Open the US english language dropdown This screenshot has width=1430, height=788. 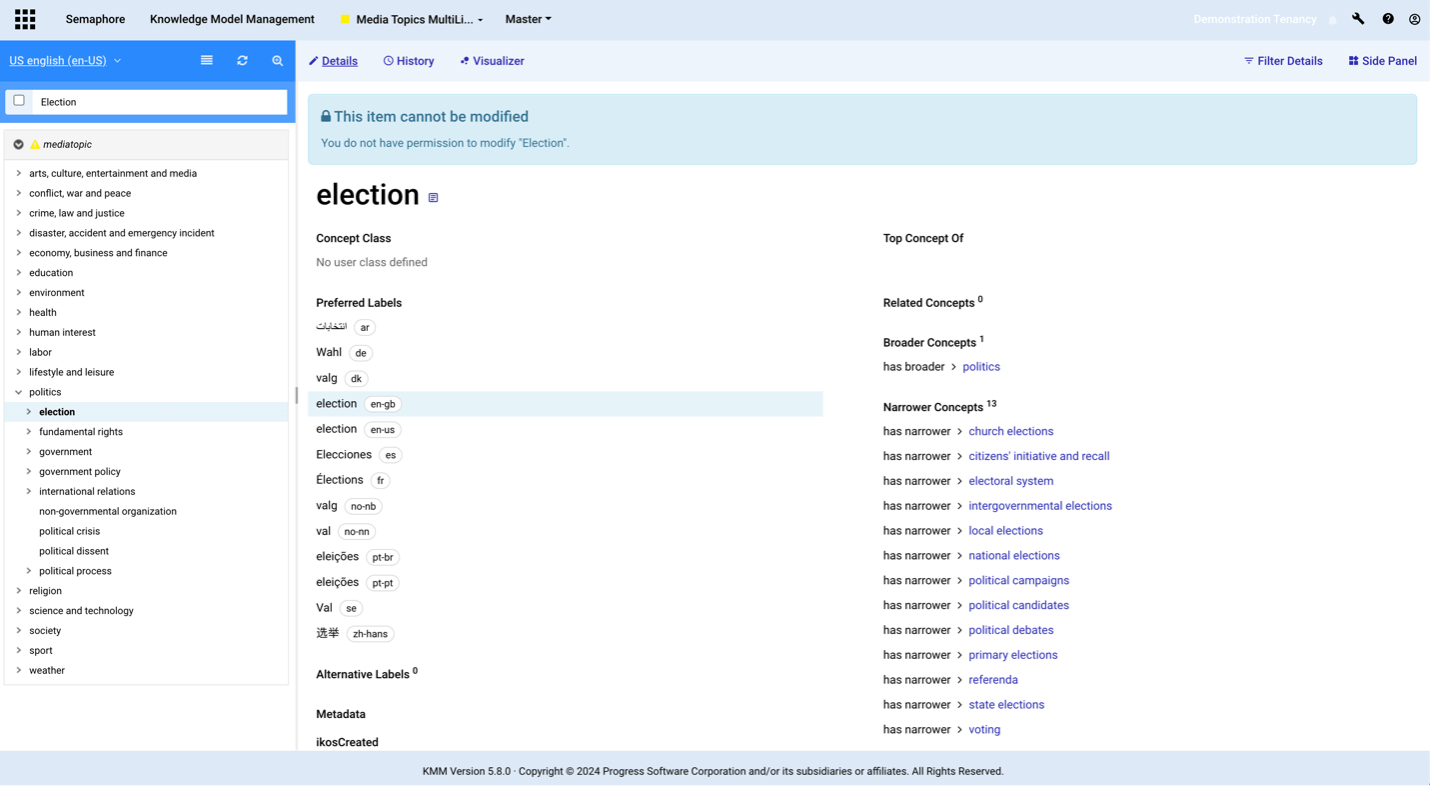[x=65, y=61]
